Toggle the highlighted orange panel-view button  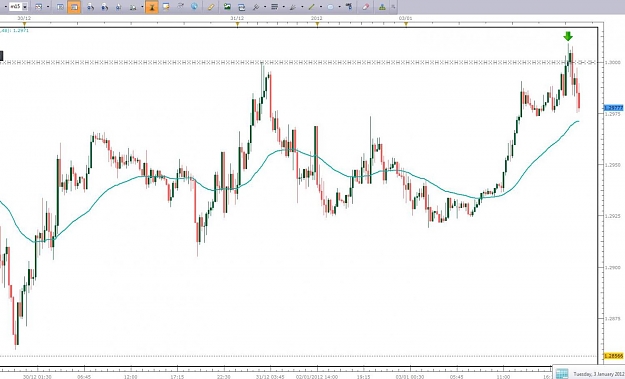pyautogui.click(x=74, y=7)
